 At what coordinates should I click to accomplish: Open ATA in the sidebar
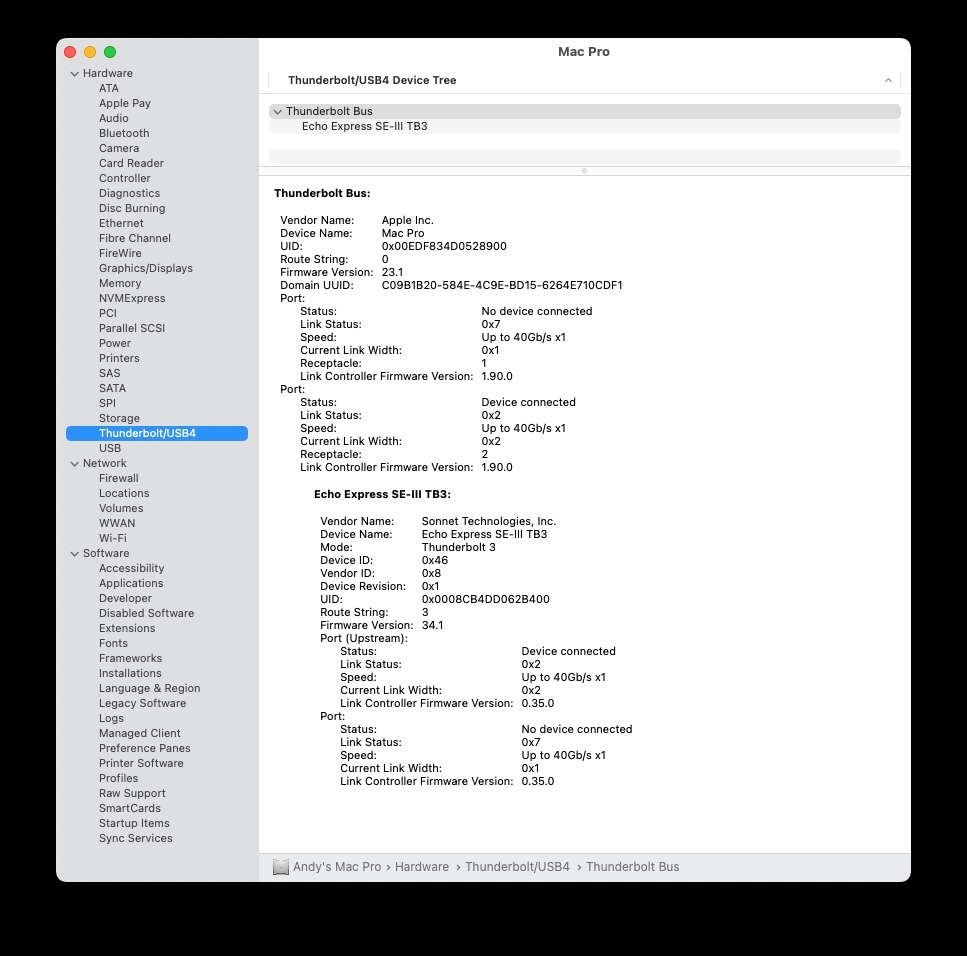109,88
